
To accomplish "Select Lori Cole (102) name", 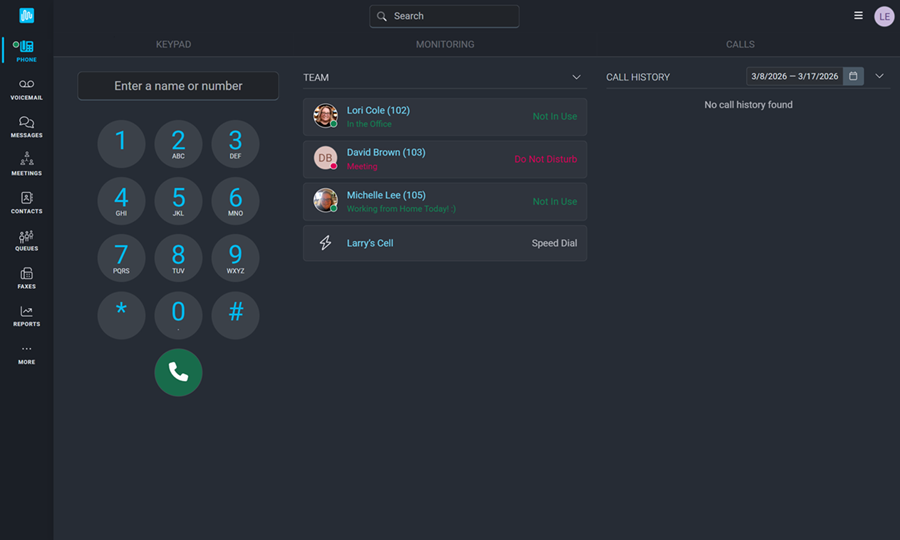I will (378, 110).
